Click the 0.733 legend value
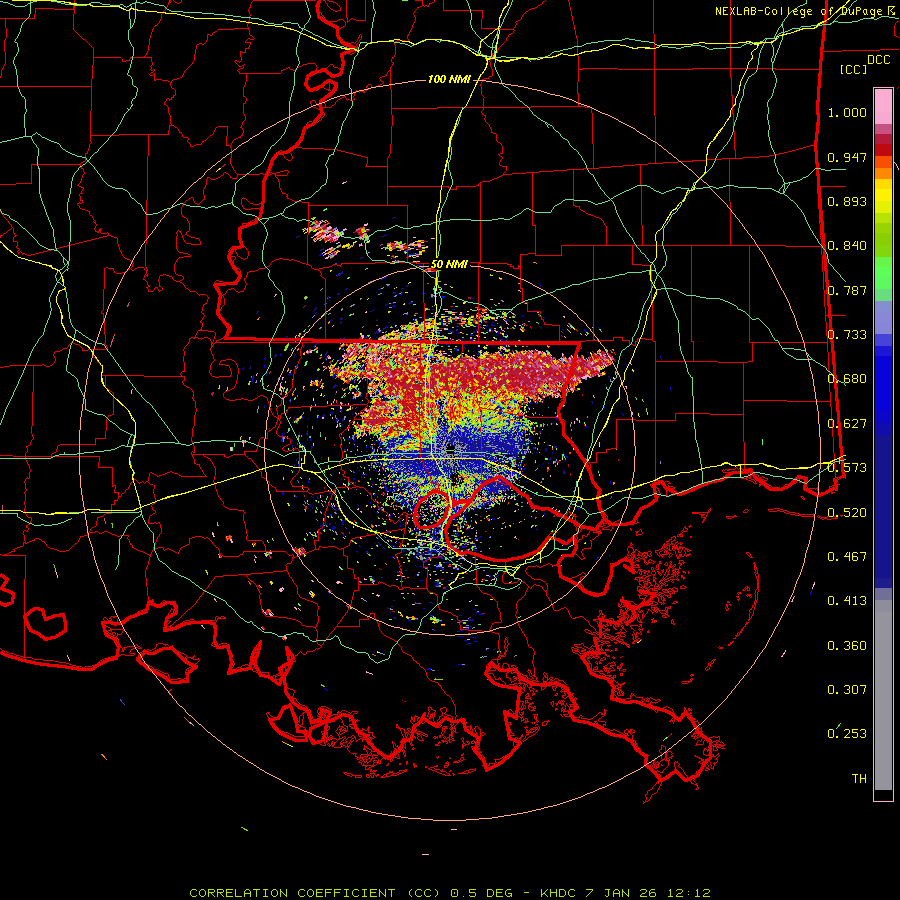This screenshot has width=900, height=900. point(847,335)
